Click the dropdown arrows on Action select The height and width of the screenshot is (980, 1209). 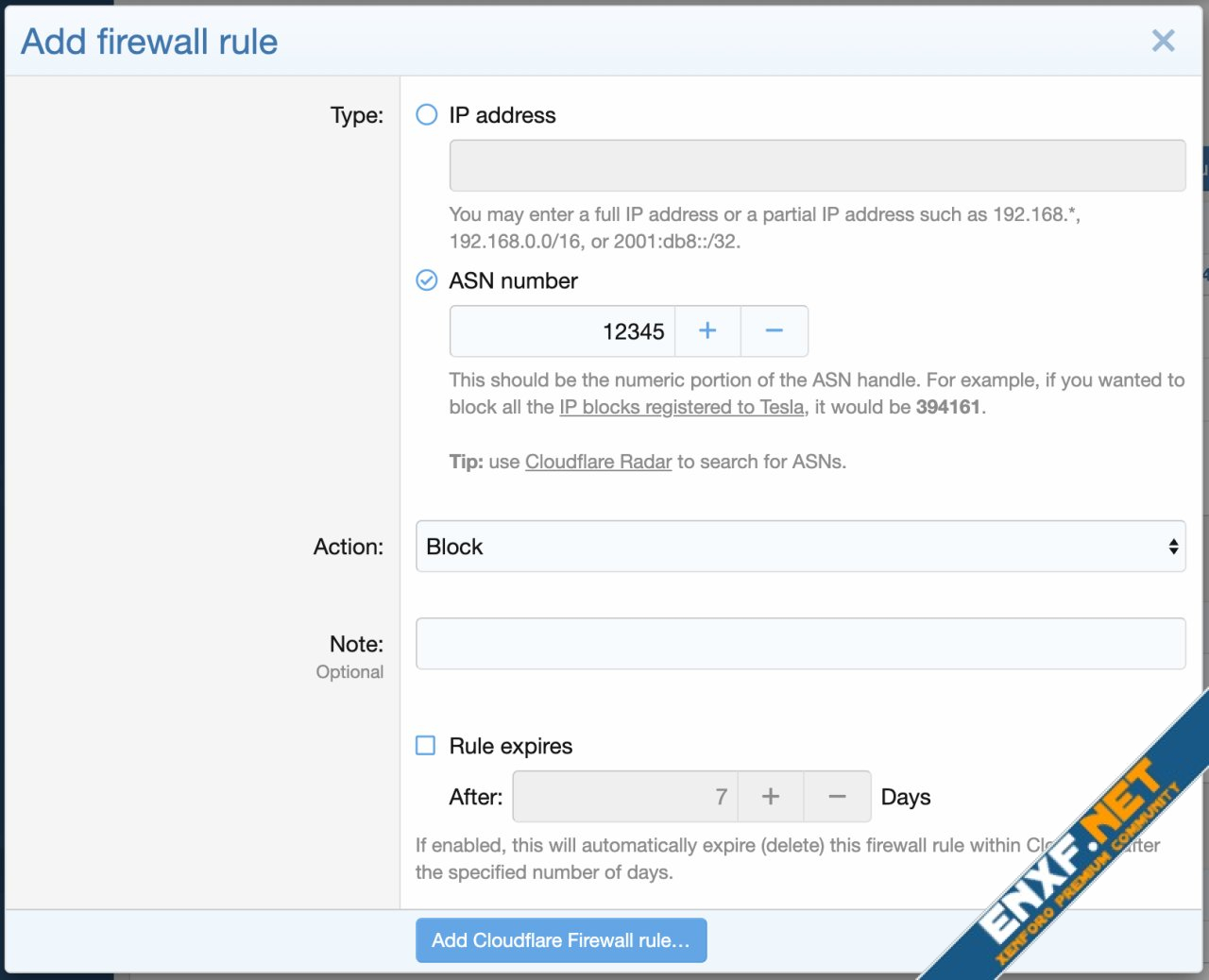[1173, 547]
